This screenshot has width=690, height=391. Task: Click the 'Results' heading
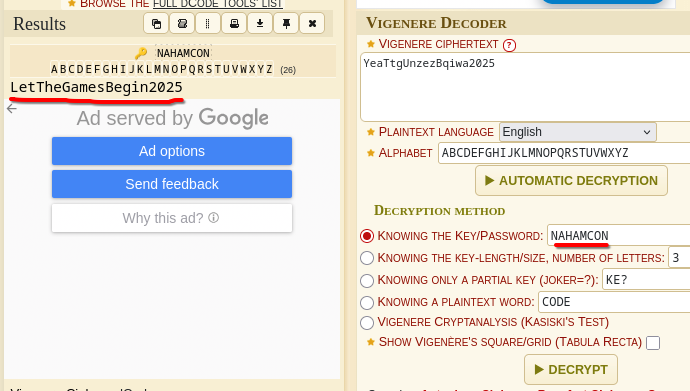39,24
